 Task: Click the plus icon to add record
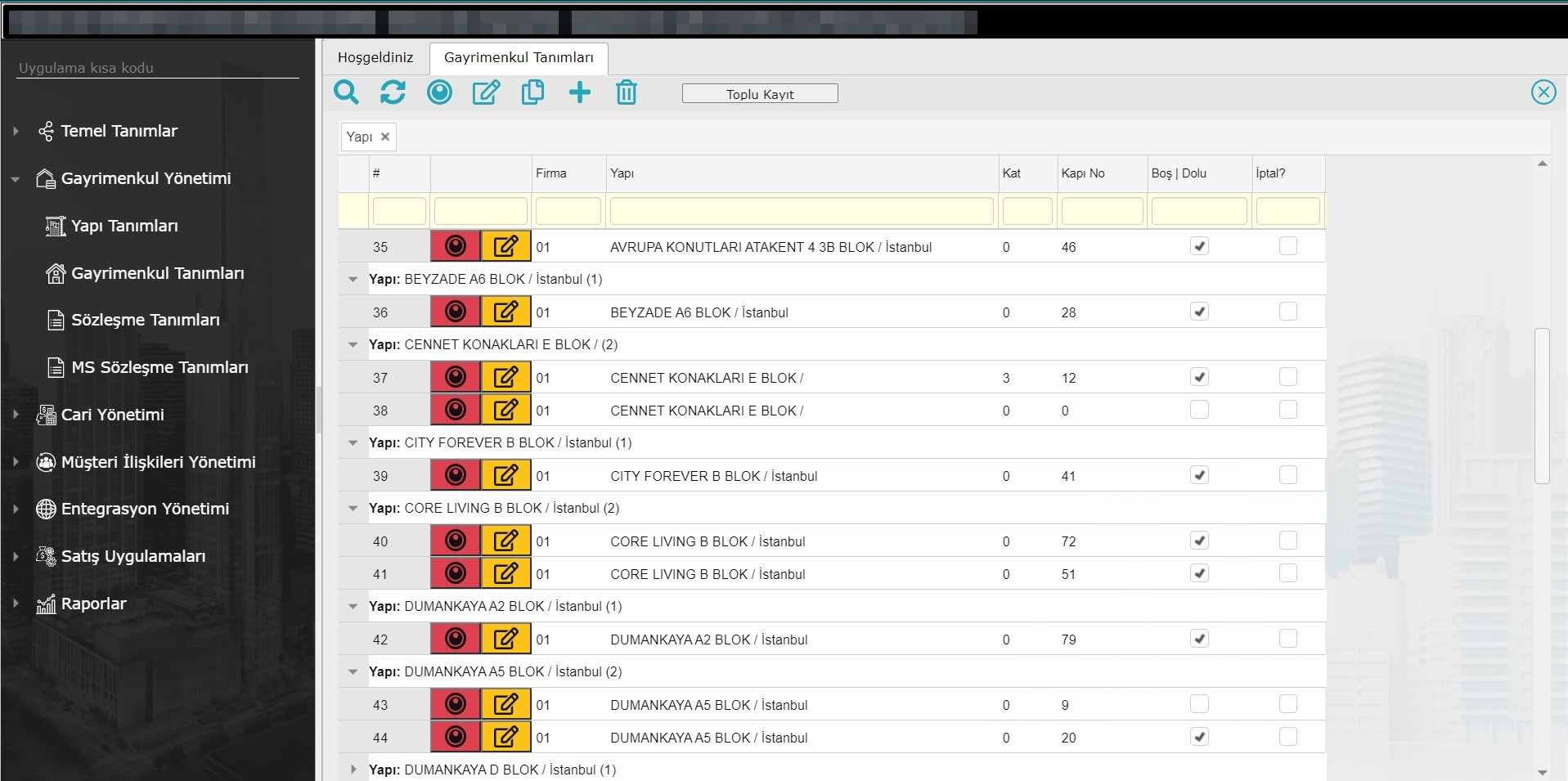[579, 92]
